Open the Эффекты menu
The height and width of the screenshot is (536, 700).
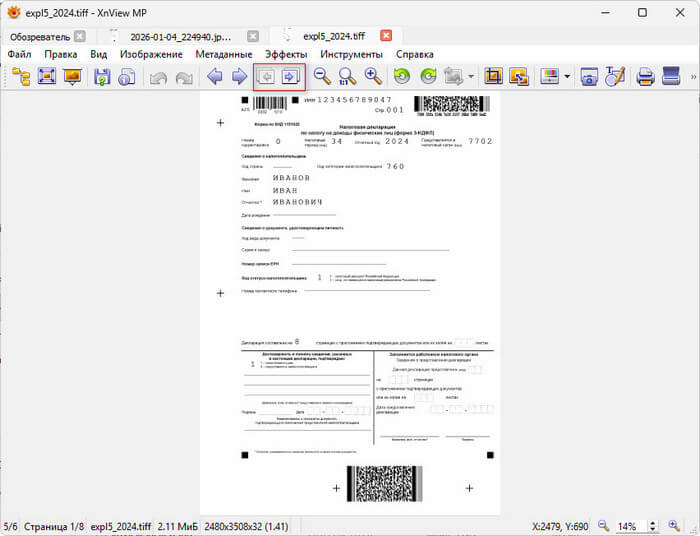(286, 54)
